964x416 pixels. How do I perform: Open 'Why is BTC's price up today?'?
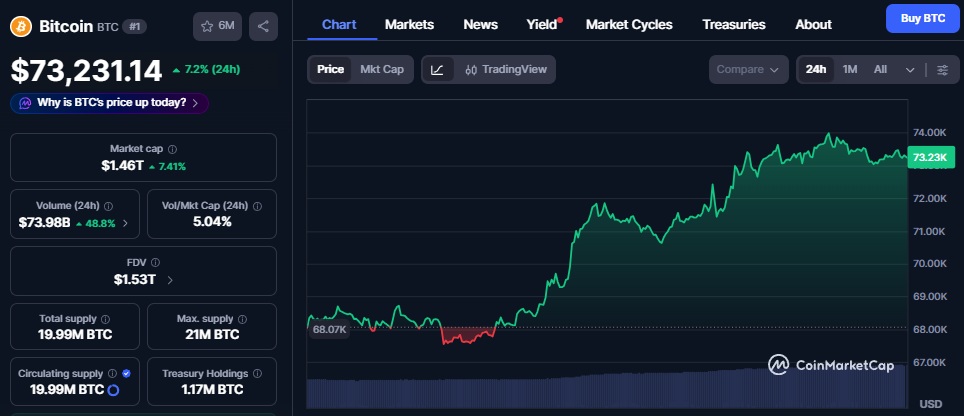[109, 102]
